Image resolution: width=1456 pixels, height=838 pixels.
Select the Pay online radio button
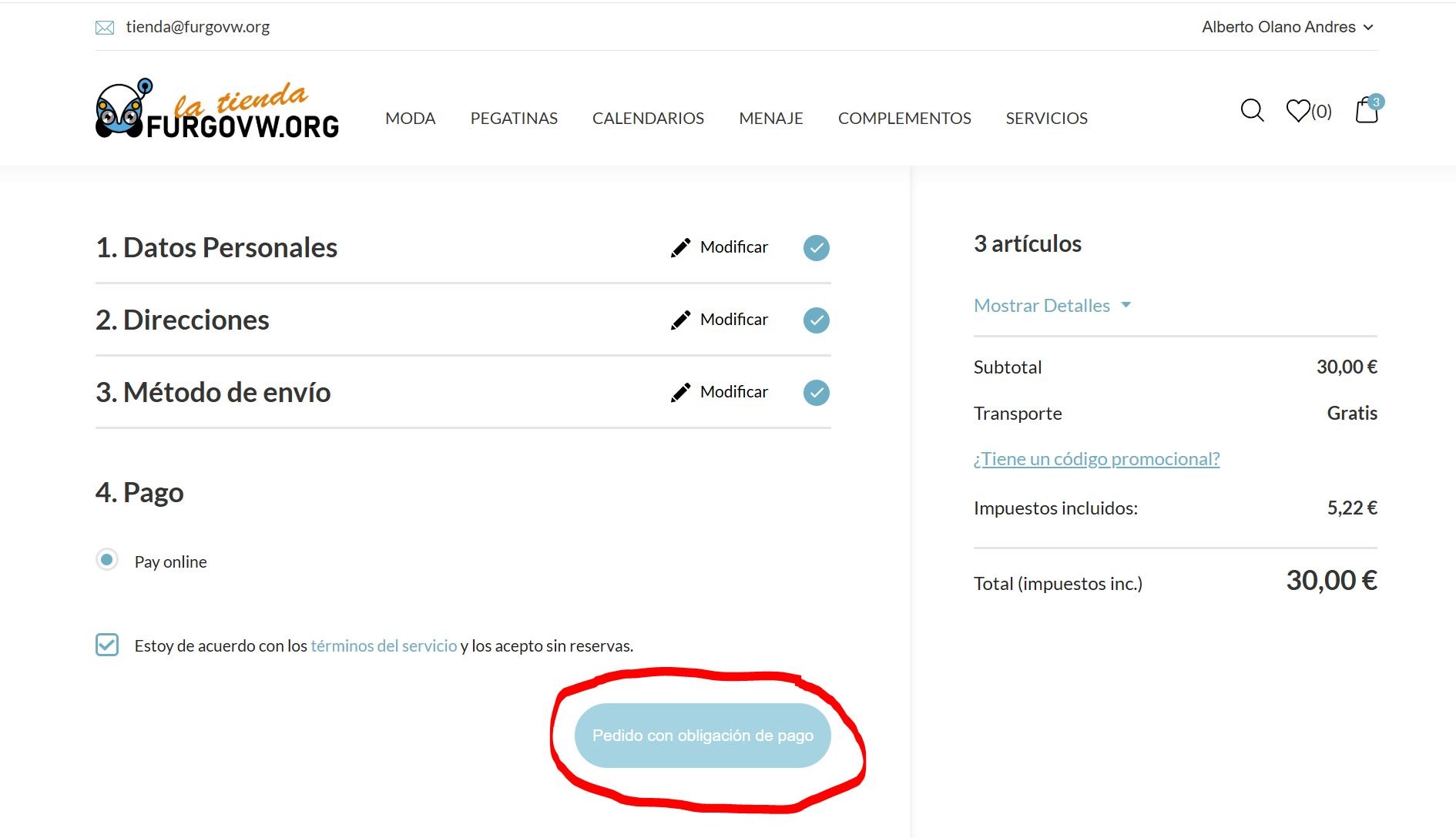click(107, 560)
